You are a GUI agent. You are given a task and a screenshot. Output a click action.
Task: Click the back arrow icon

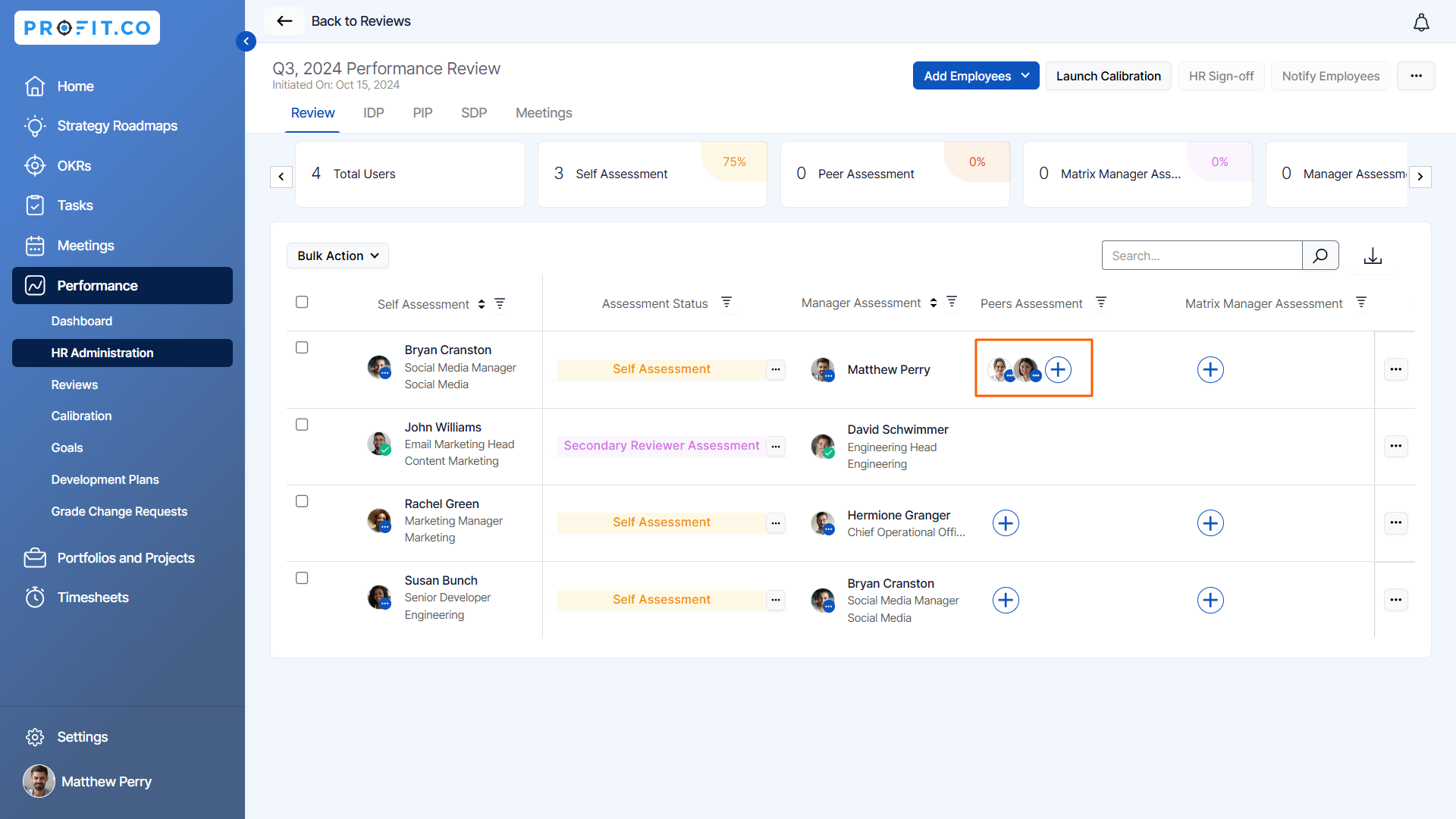click(x=284, y=21)
